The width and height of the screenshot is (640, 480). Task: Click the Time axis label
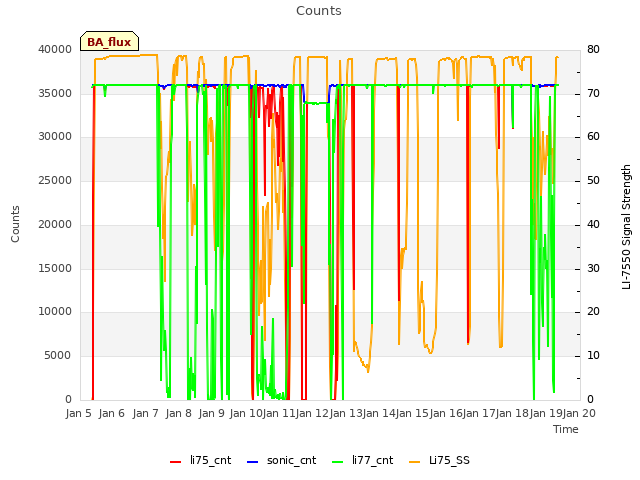566,429
